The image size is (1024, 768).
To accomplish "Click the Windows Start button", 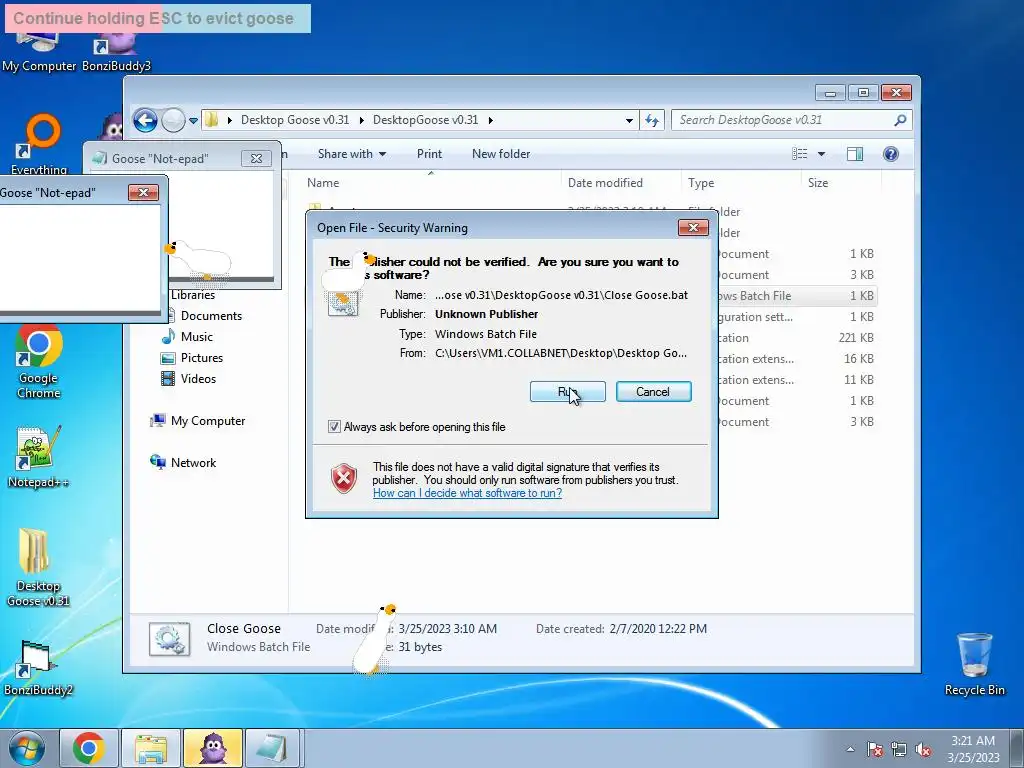I will point(27,748).
